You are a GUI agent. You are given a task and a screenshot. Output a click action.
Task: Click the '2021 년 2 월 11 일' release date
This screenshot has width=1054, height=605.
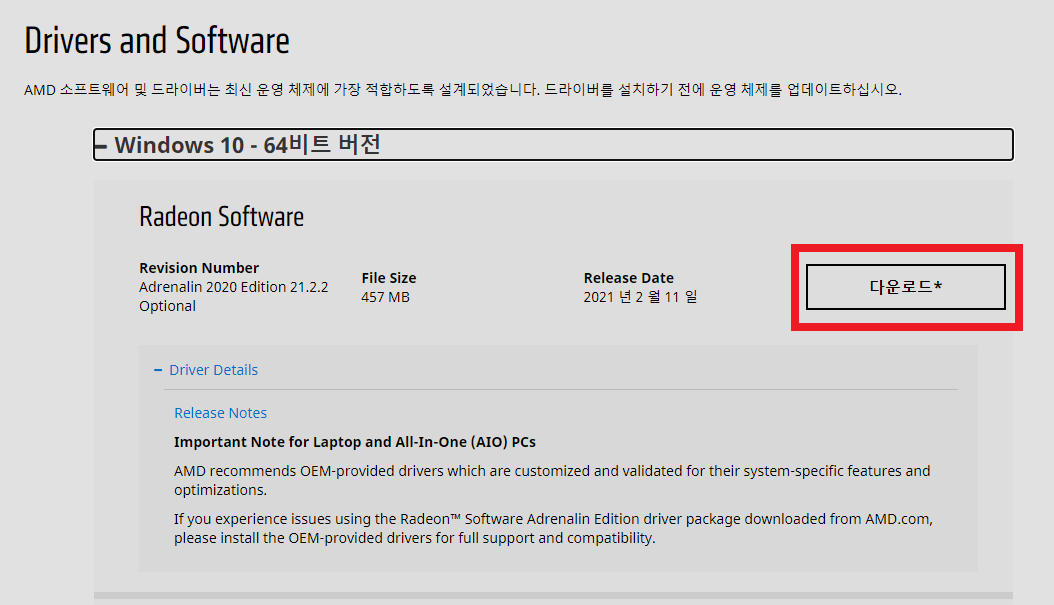640,297
